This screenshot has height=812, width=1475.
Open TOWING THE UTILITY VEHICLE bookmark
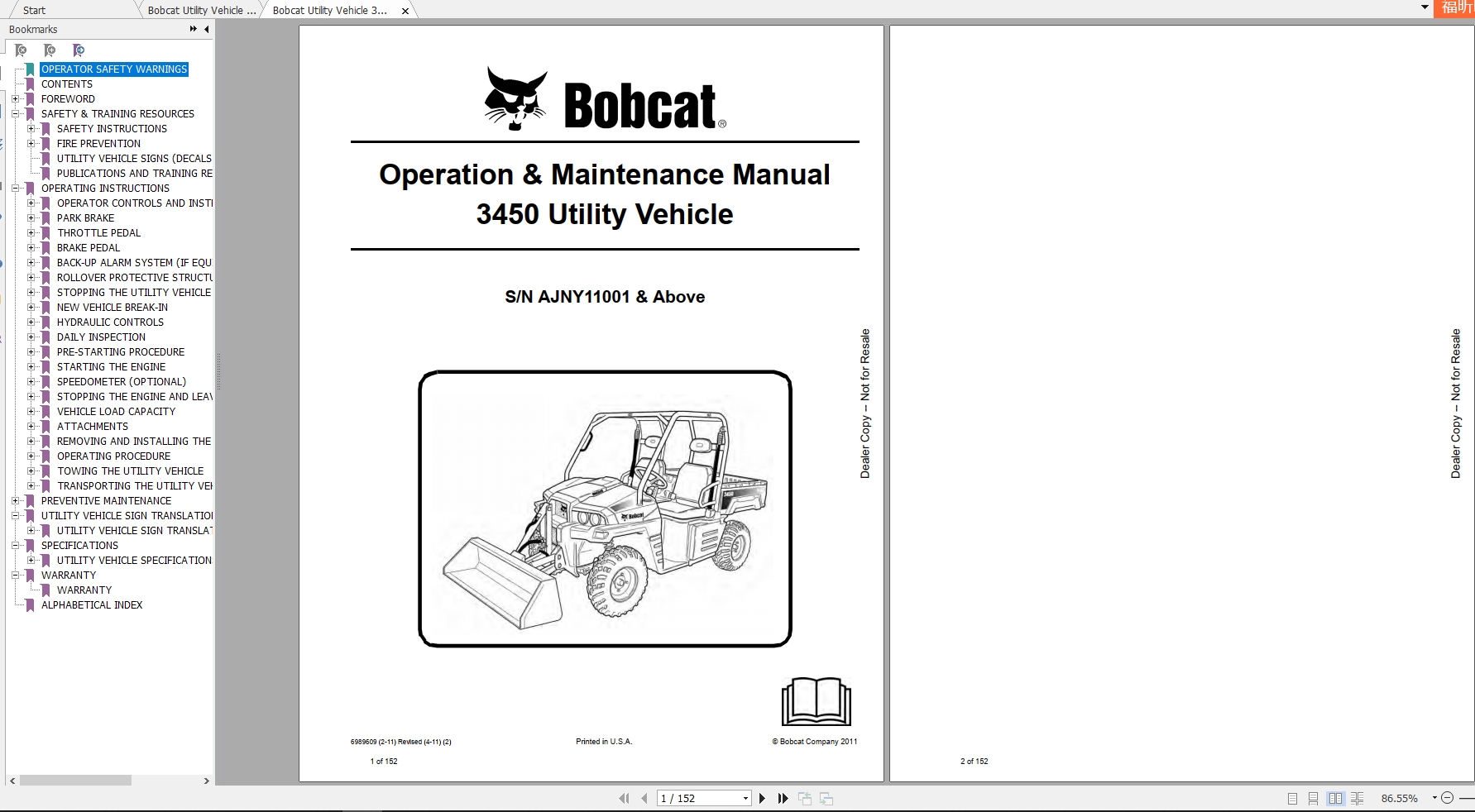(130, 471)
